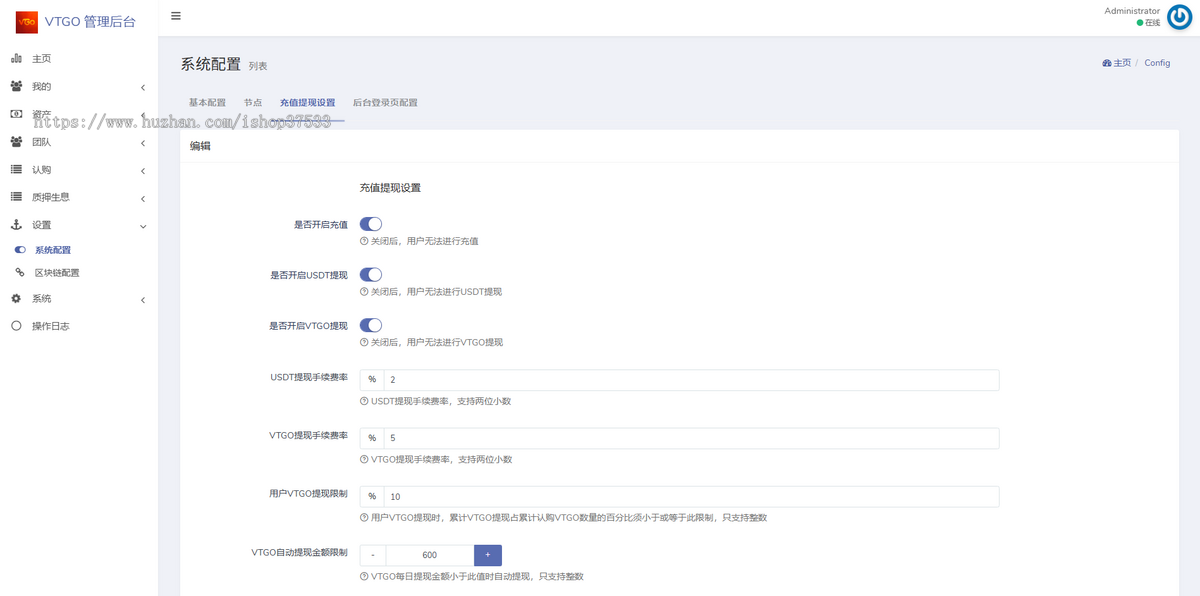Click the USDT提现手续费率 input field
The image size is (1200, 596).
click(x=690, y=379)
